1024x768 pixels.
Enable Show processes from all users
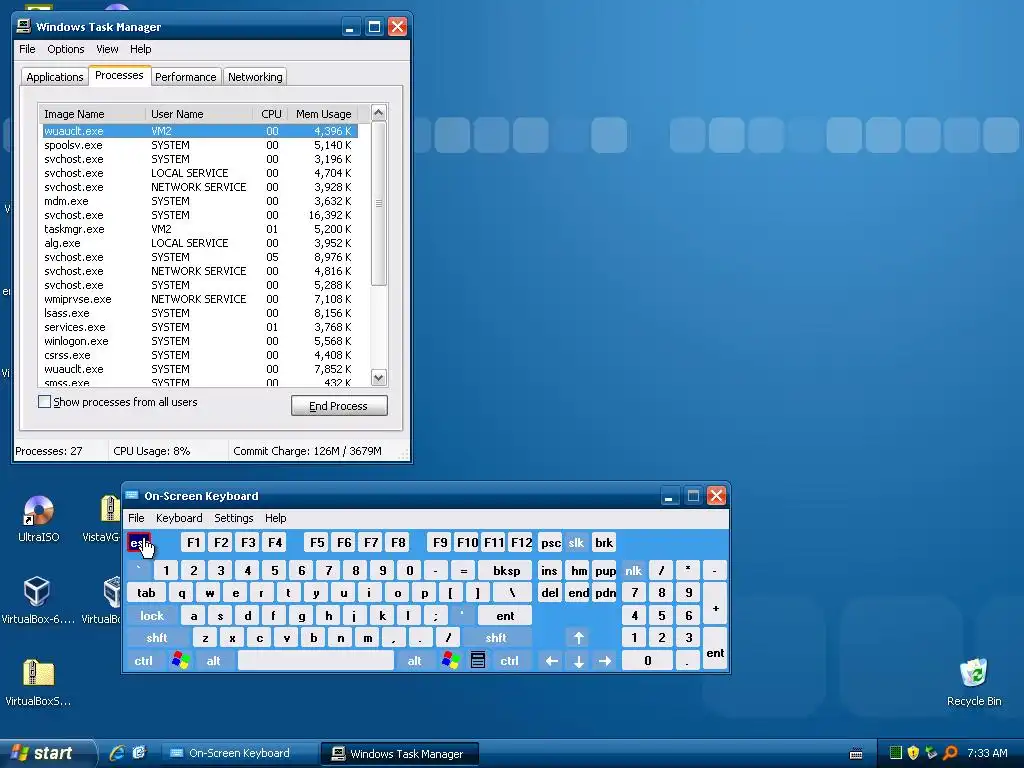44,402
